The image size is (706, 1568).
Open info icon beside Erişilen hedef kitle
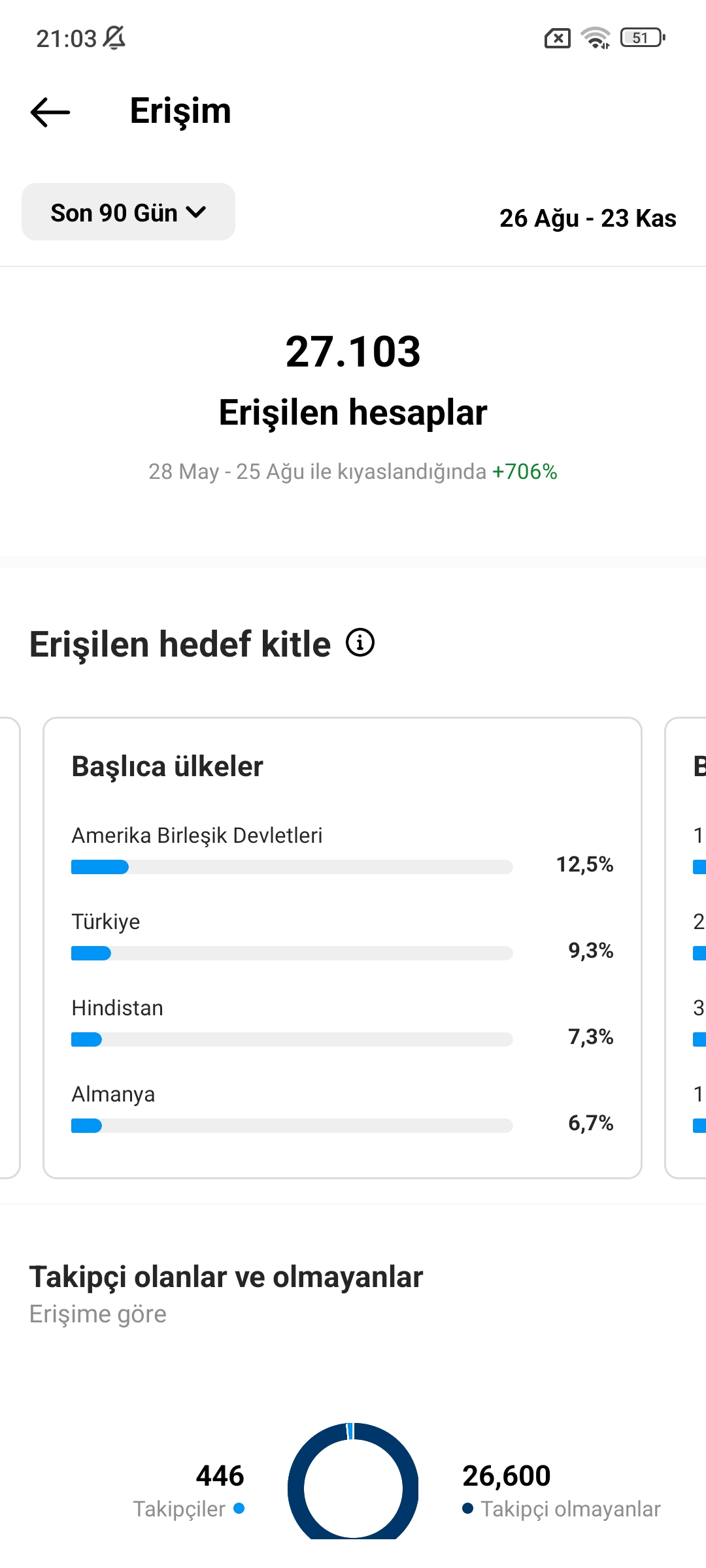click(360, 642)
